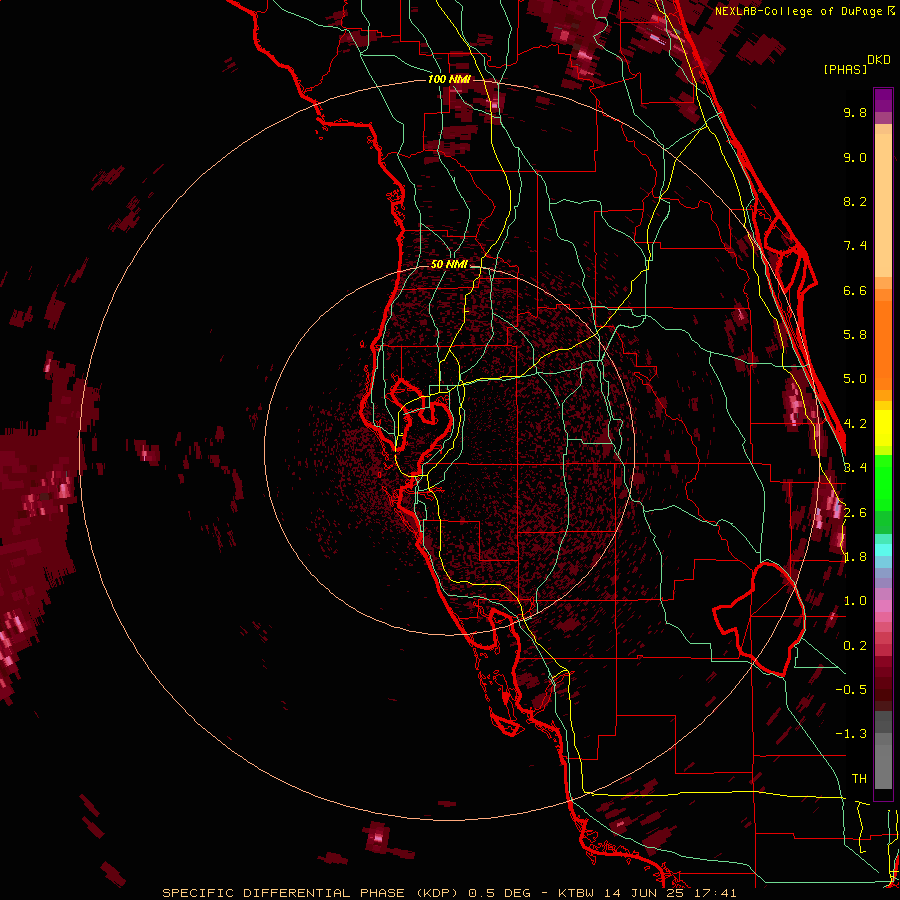Click the [PHAS] units label
This screenshot has height=900, width=900.
click(x=845, y=70)
